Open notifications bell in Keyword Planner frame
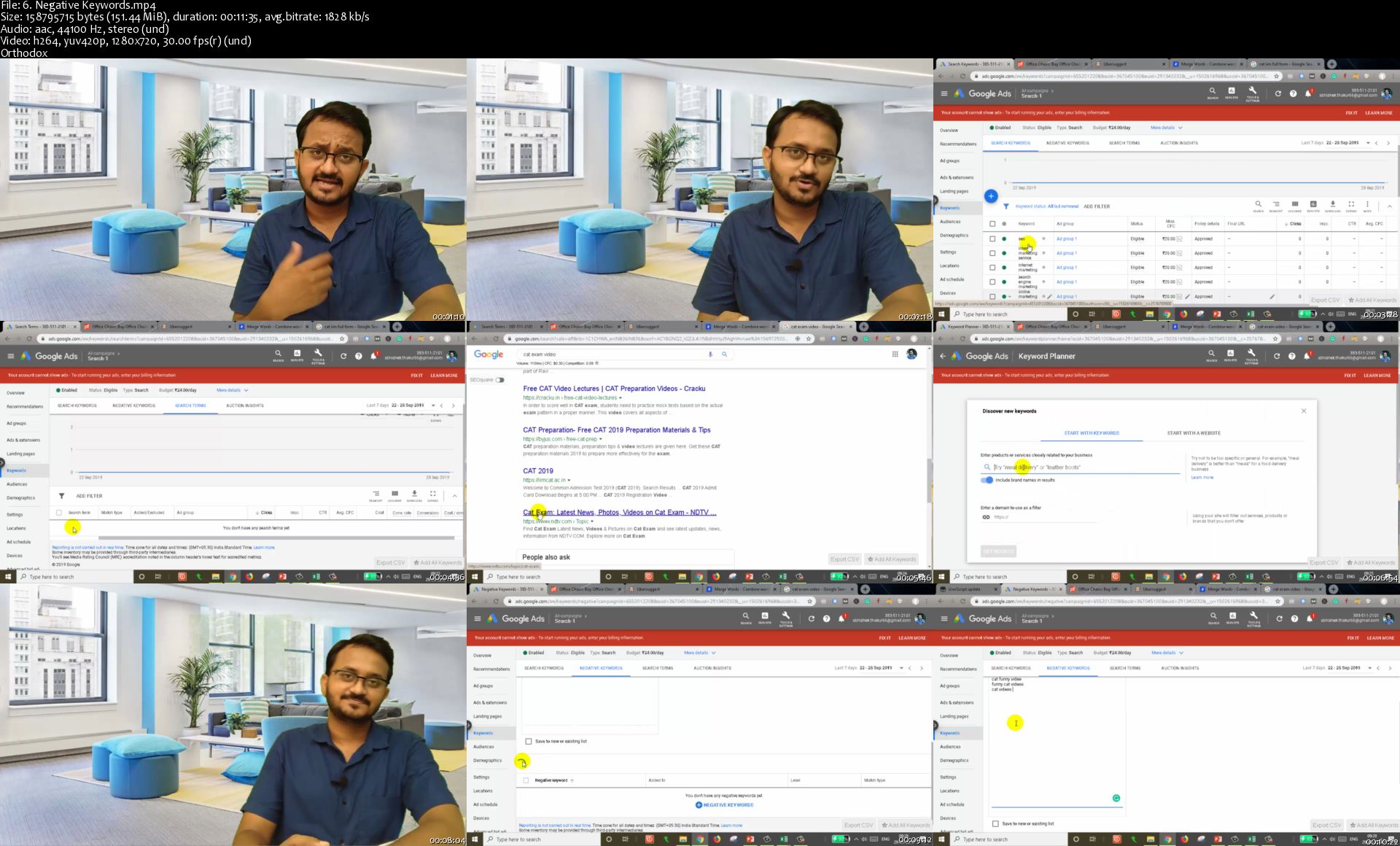1400x846 pixels. tap(1307, 356)
